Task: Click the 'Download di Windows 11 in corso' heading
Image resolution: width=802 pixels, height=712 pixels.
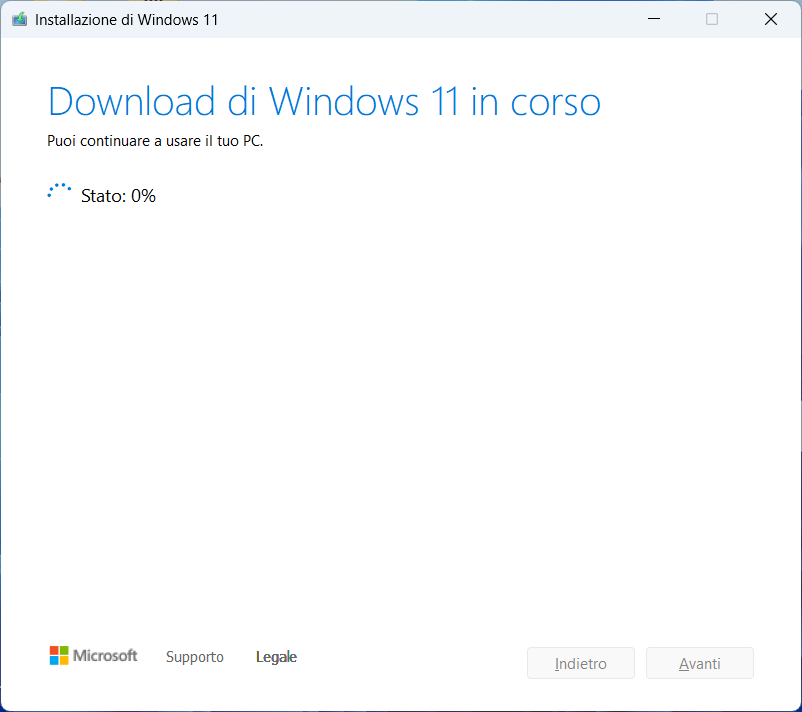Action: click(x=324, y=102)
